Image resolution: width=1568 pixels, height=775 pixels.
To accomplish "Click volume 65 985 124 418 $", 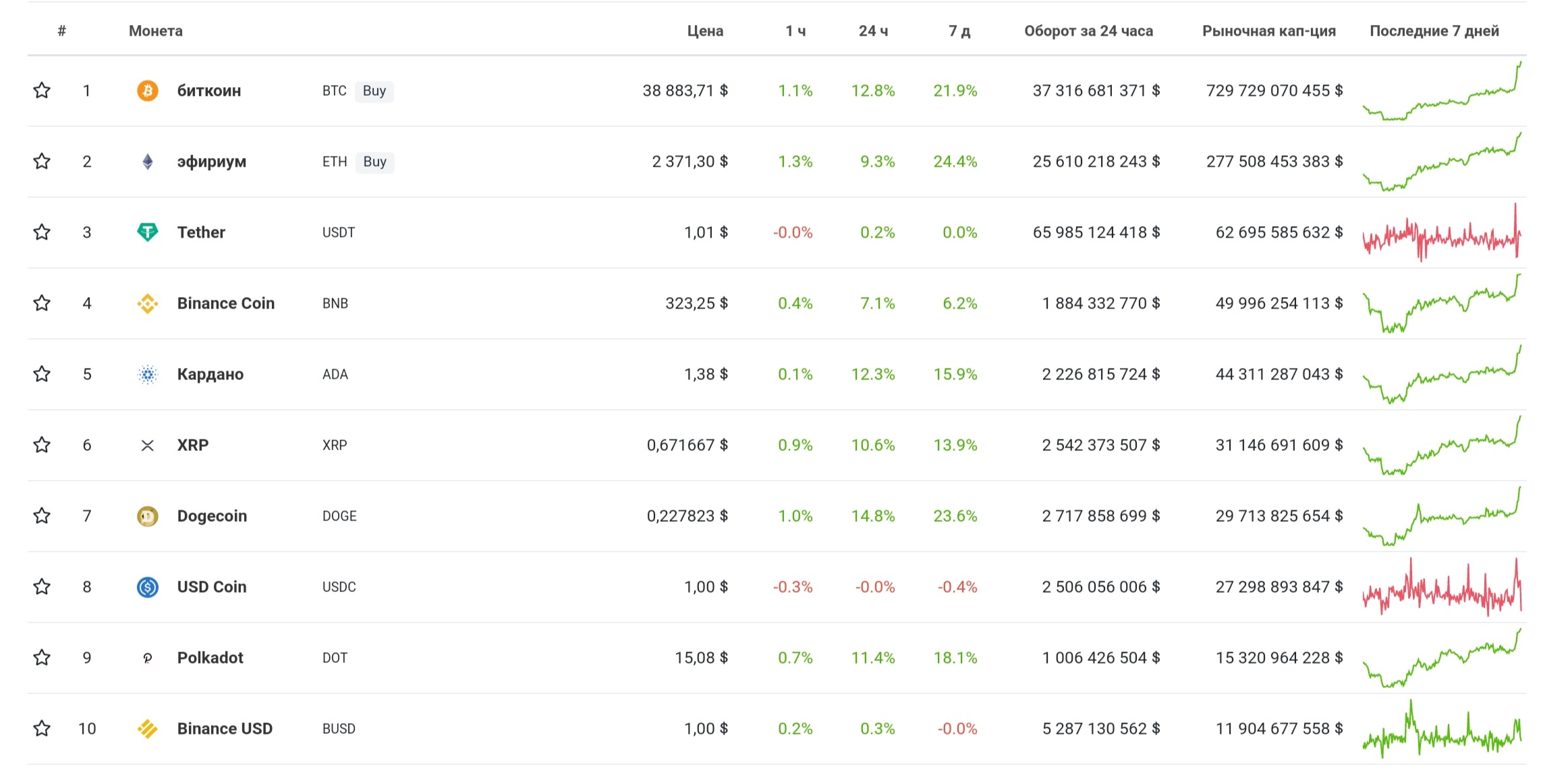I will (x=1096, y=232).
